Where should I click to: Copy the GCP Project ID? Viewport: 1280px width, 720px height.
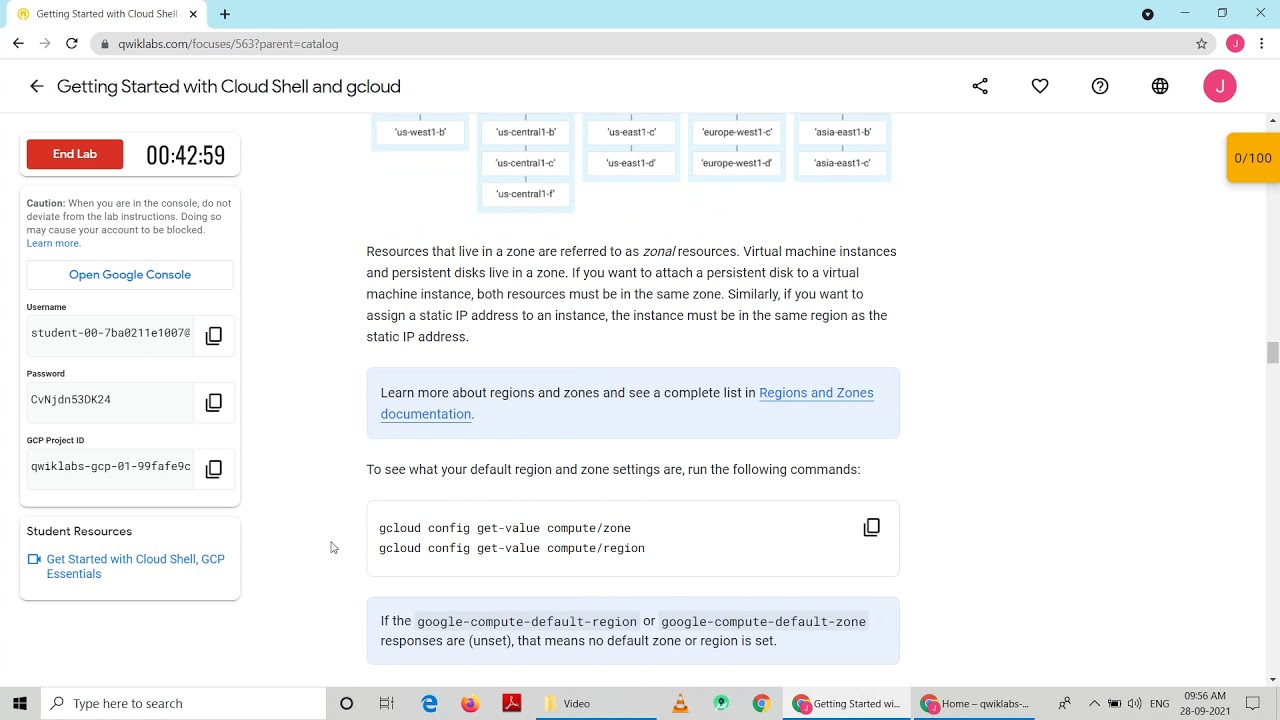(213, 469)
